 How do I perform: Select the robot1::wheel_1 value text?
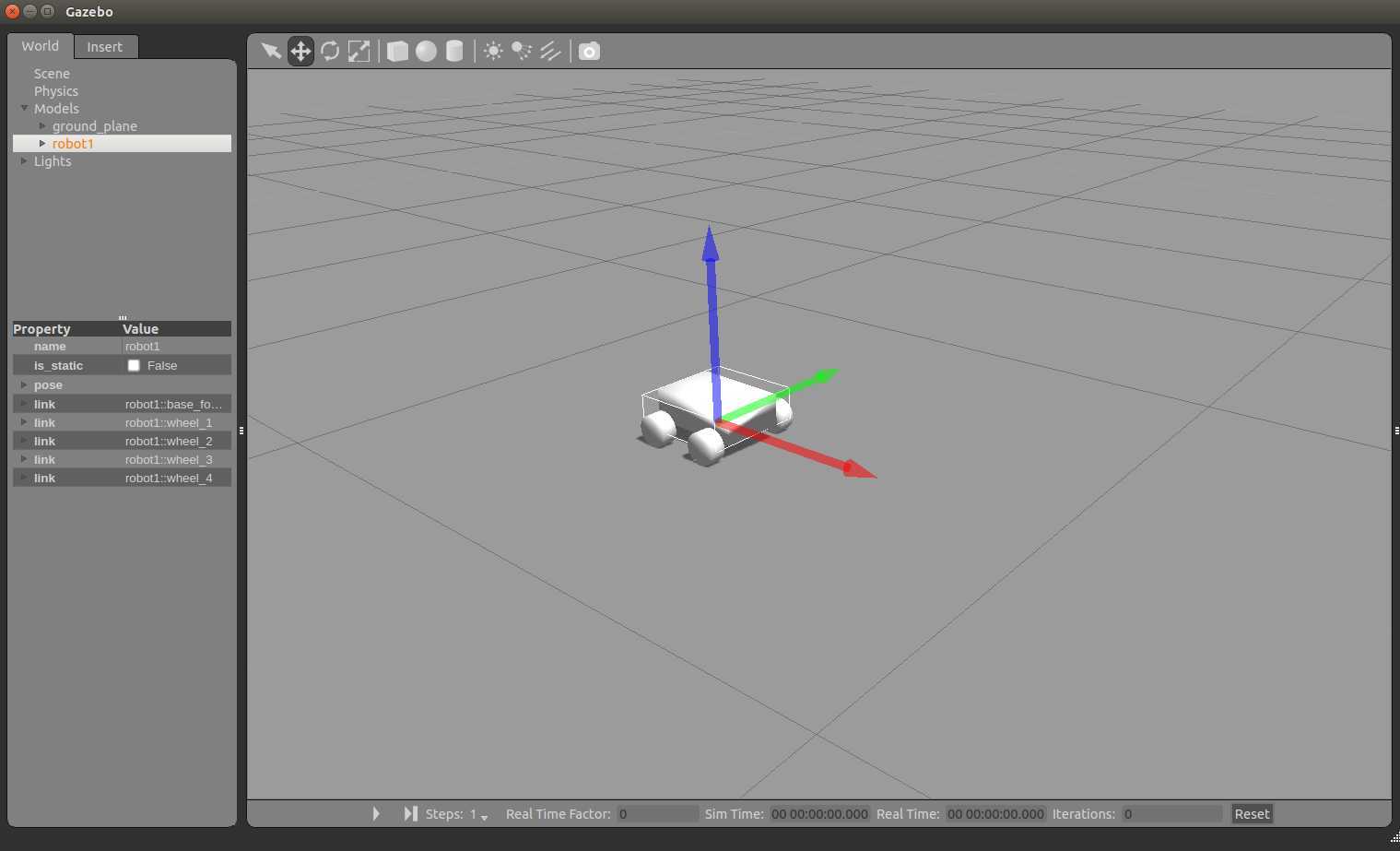tap(169, 422)
